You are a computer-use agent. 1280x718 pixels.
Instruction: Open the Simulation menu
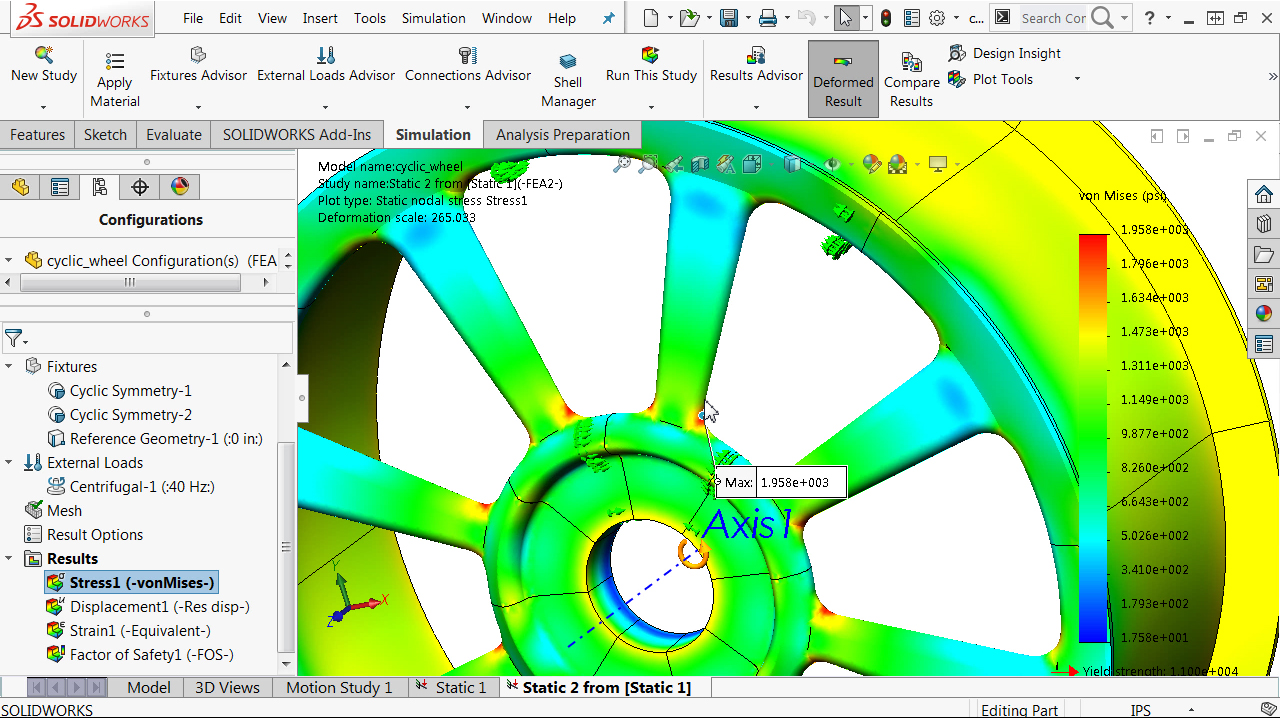pyautogui.click(x=433, y=18)
